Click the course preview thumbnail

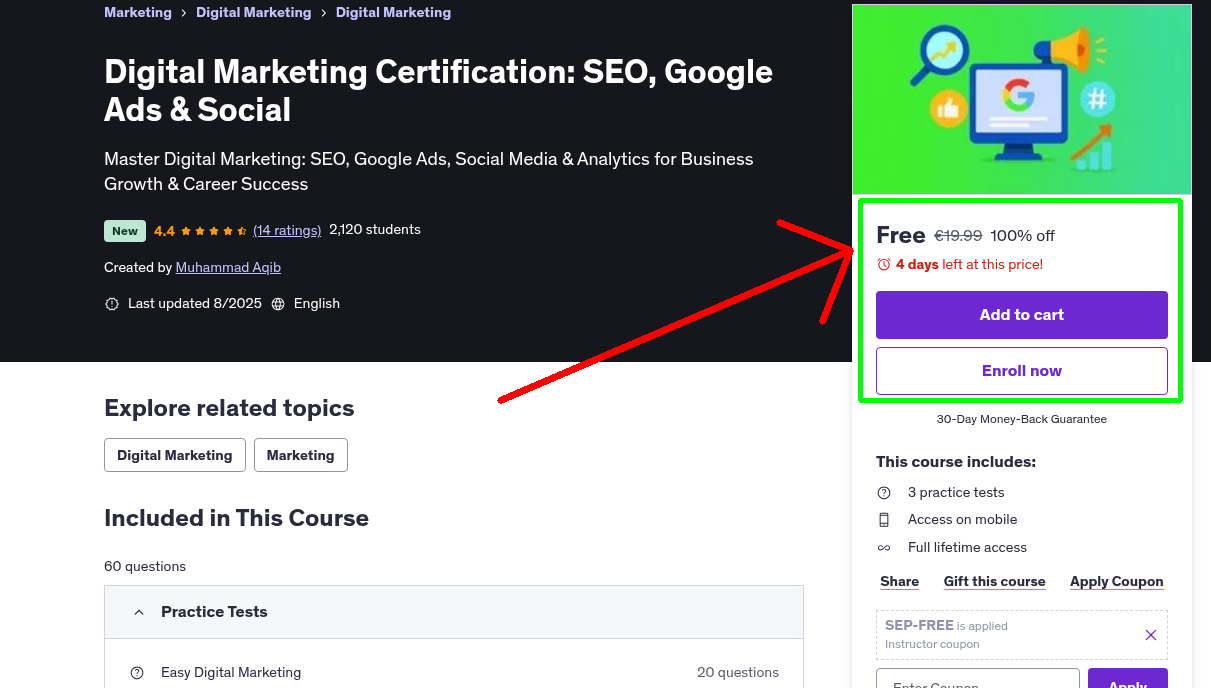pyautogui.click(x=1022, y=100)
